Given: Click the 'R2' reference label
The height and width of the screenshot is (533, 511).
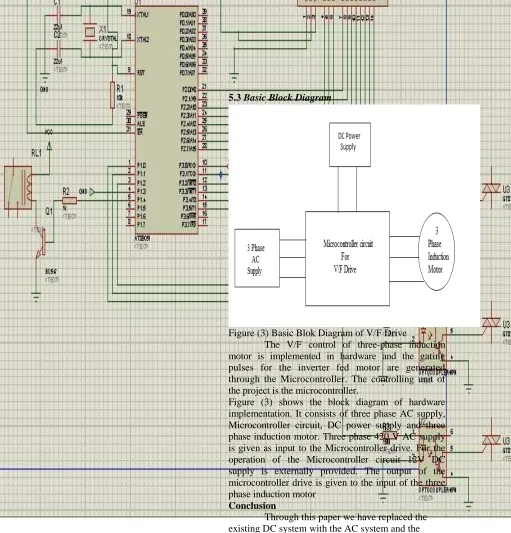Looking at the screenshot, I should (66, 191).
